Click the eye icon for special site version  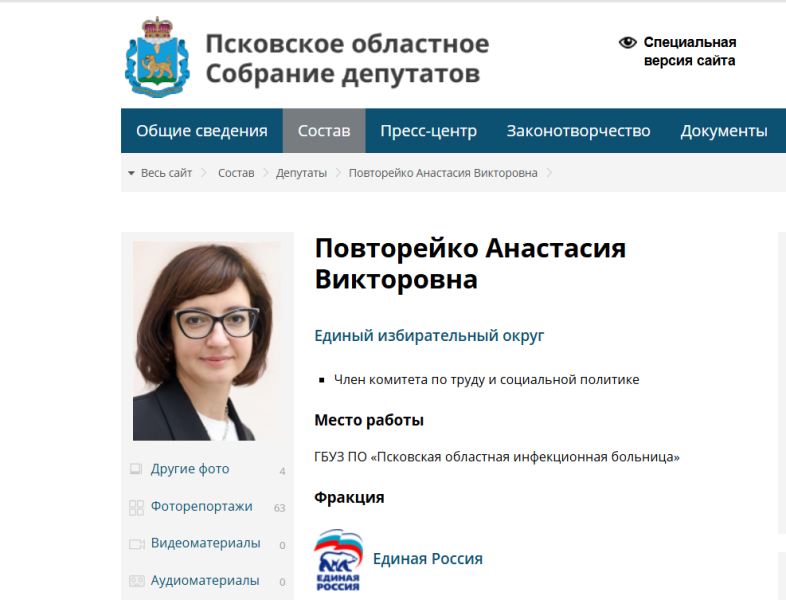(628, 43)
